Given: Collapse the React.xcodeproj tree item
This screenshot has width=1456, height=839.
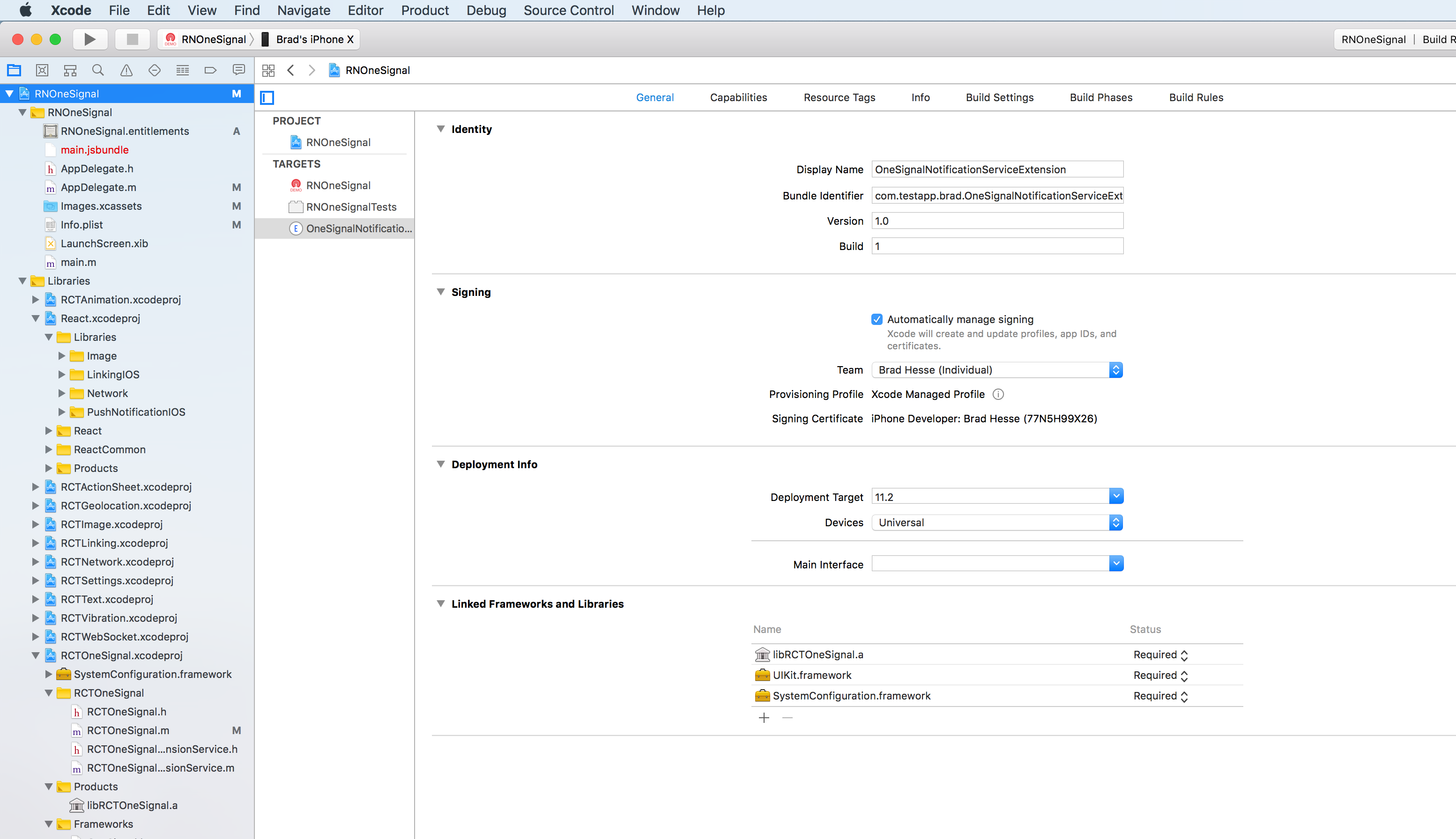Looking at the screenshot, I should tap(35, 318).
